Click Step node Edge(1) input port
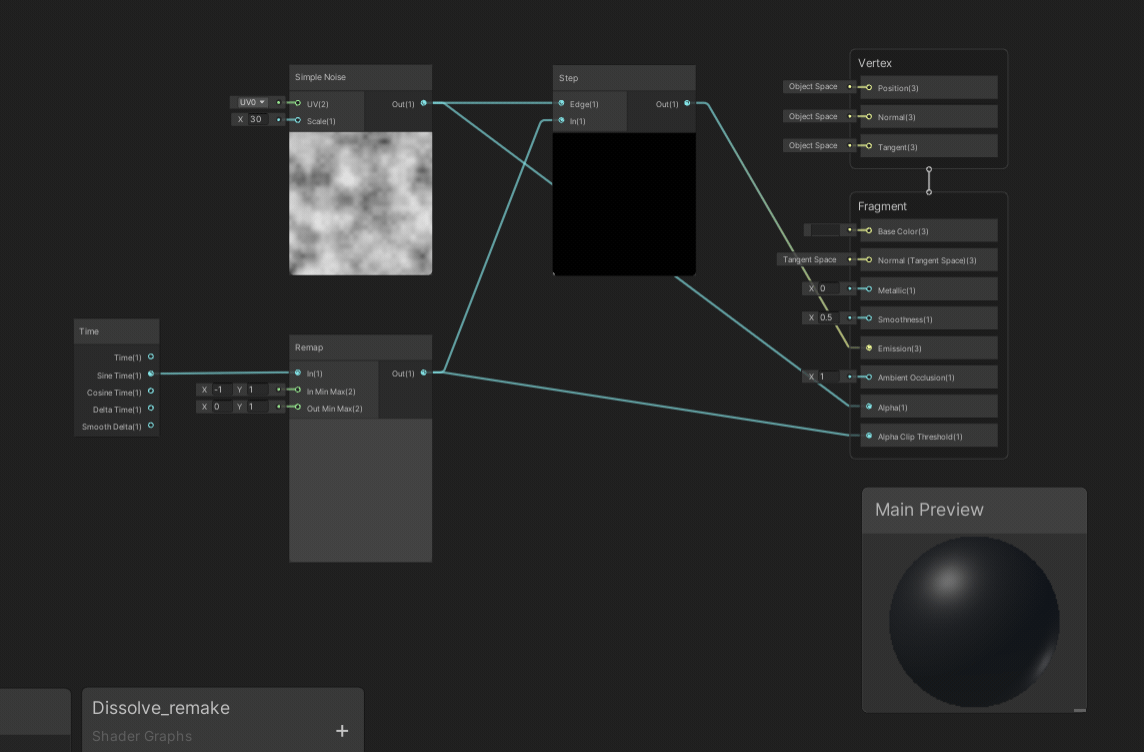The height and width of the screenshot is (752, 1144). [561, 103]
